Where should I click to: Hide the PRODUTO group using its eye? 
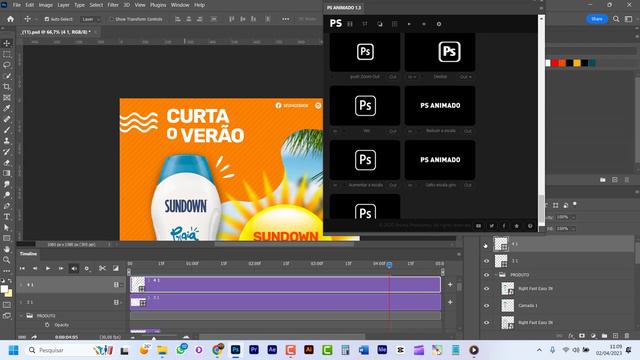[486, 275]
